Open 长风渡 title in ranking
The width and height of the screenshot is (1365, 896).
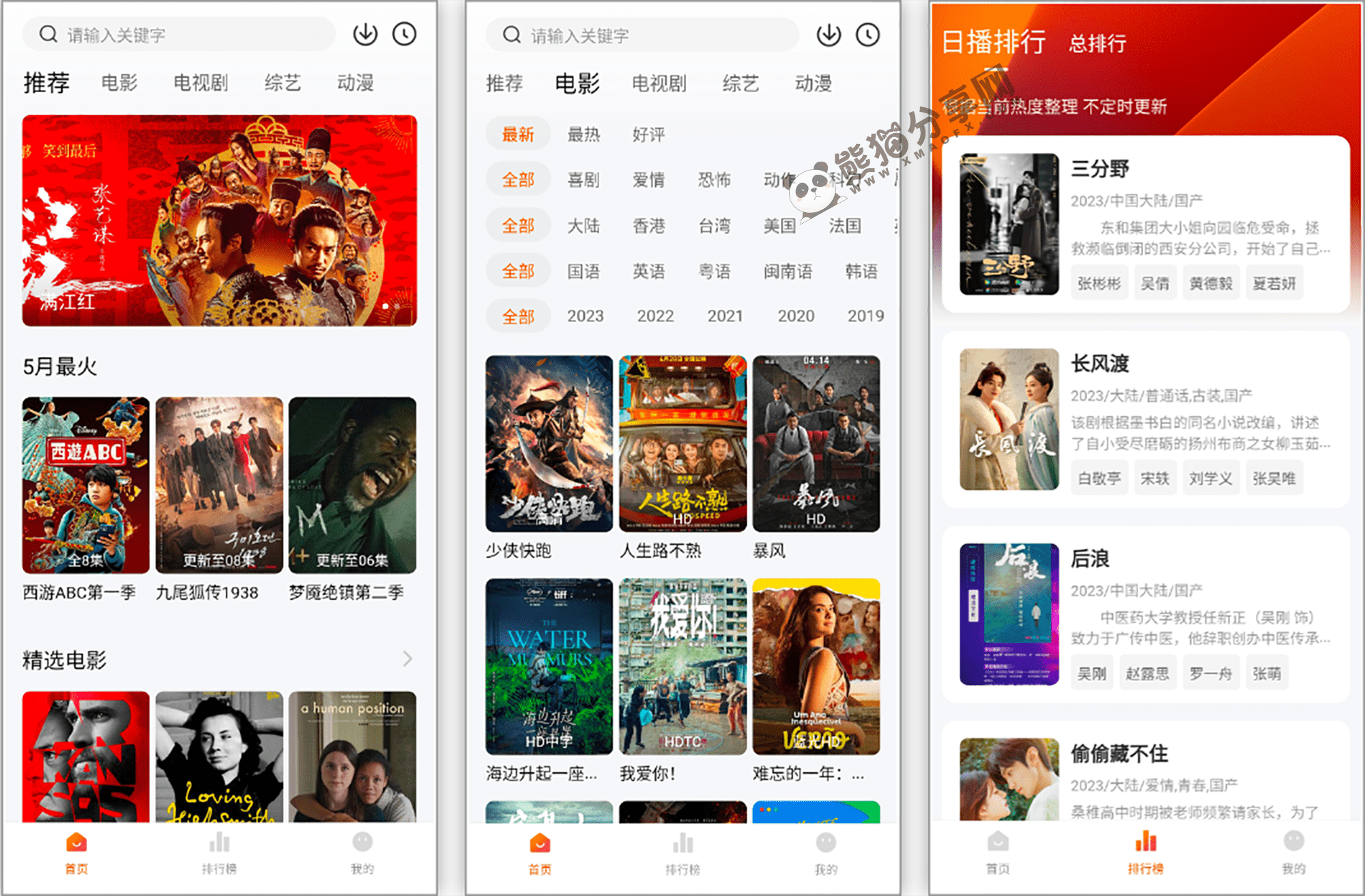coord(1100,364)
